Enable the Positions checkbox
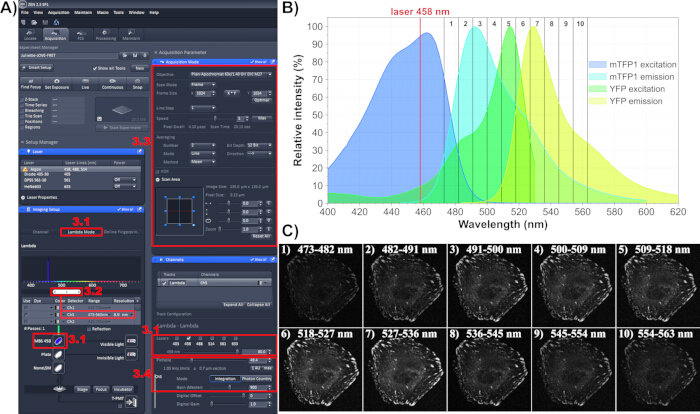This screenshot has height=414, width=700. coord(22,121)
